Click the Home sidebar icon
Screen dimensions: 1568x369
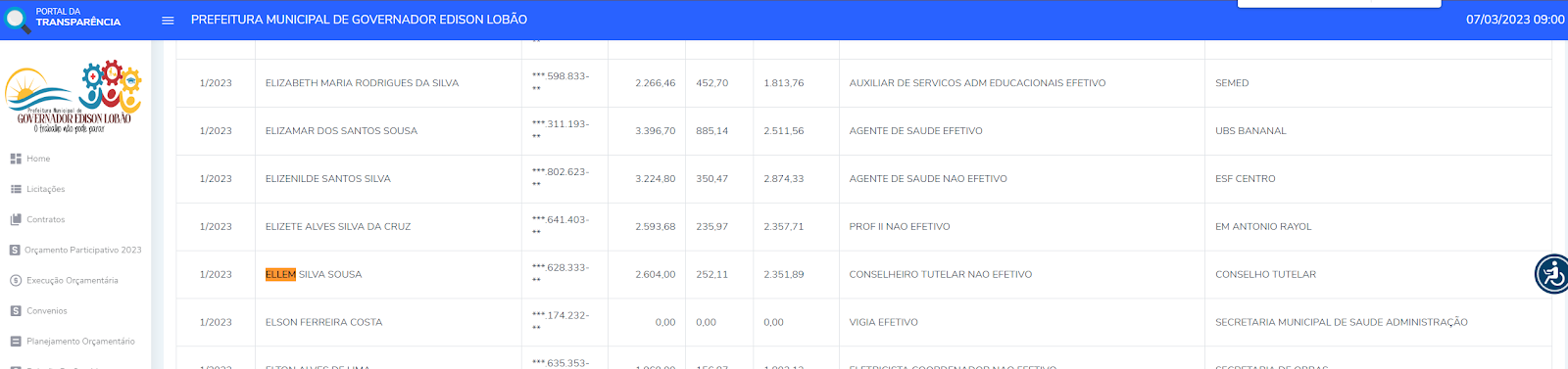[16, 159]
